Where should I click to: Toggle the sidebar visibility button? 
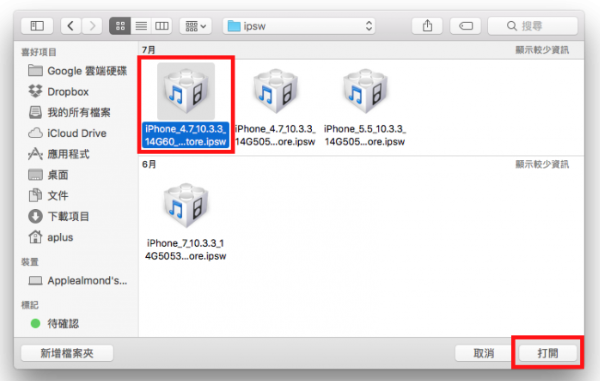[x=37, y=26]
